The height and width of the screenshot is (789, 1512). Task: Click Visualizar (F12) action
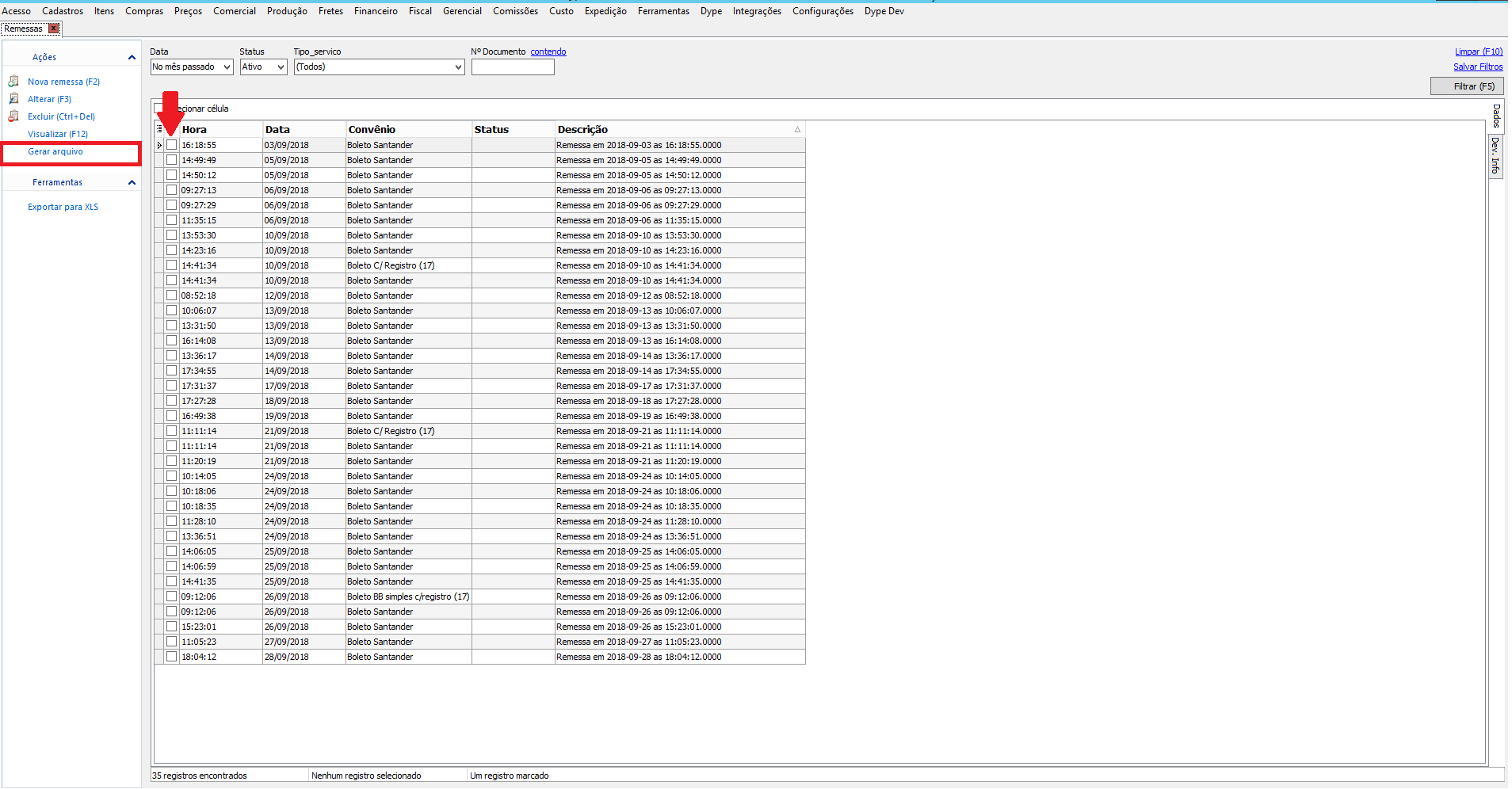58,134
